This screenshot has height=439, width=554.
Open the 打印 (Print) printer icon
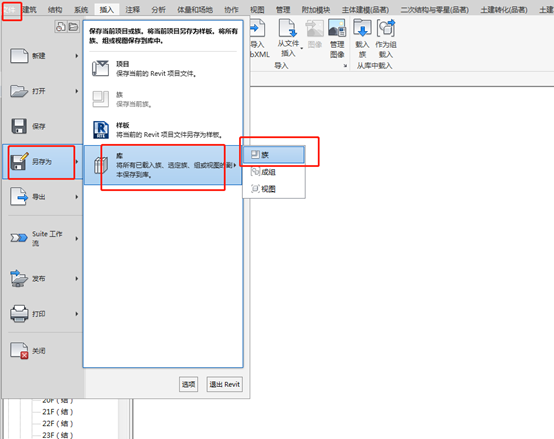[19, 314]
